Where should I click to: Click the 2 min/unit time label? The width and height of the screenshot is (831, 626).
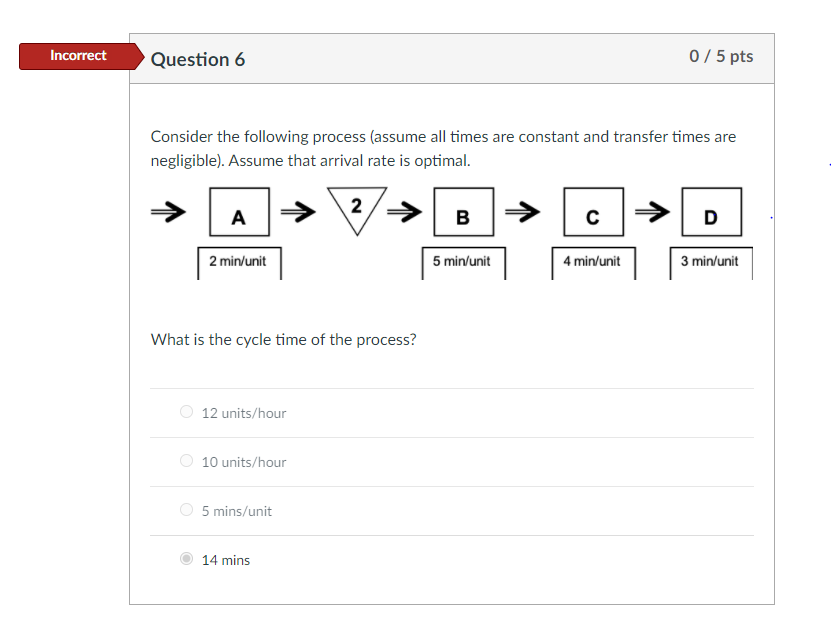(239, 262)
